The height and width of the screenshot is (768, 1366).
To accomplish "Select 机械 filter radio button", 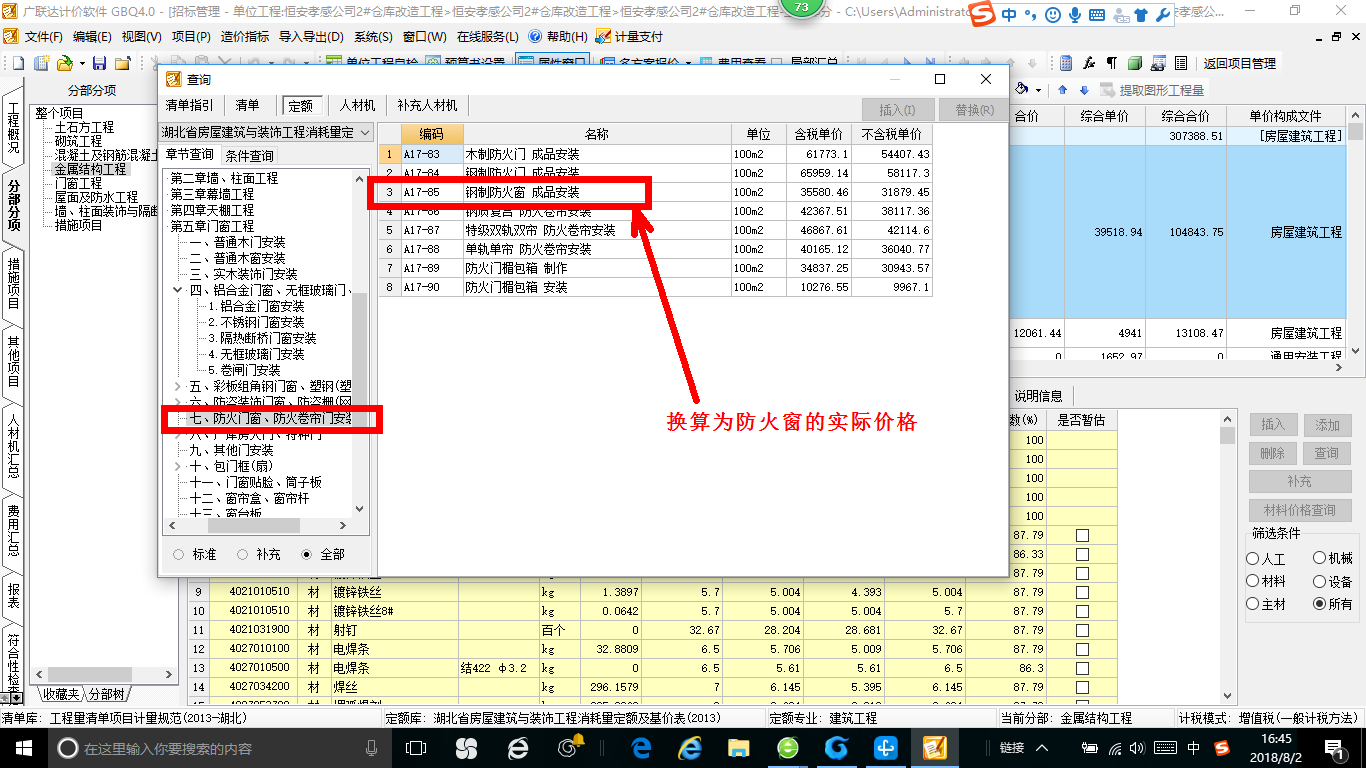I will click(x=1320, y=559).
